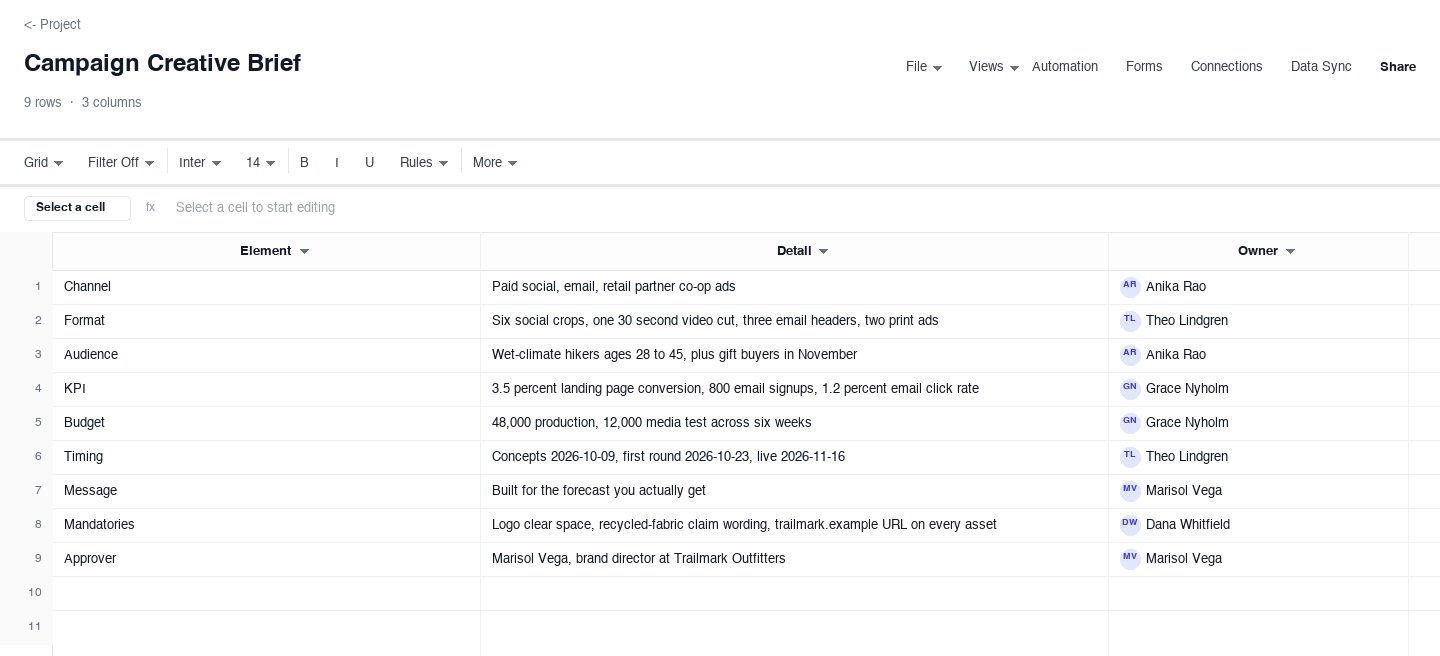This screenshot has width=1440, height=656.
Task: Expand the Grid view dropdown
Action: [x=44, y=162]
